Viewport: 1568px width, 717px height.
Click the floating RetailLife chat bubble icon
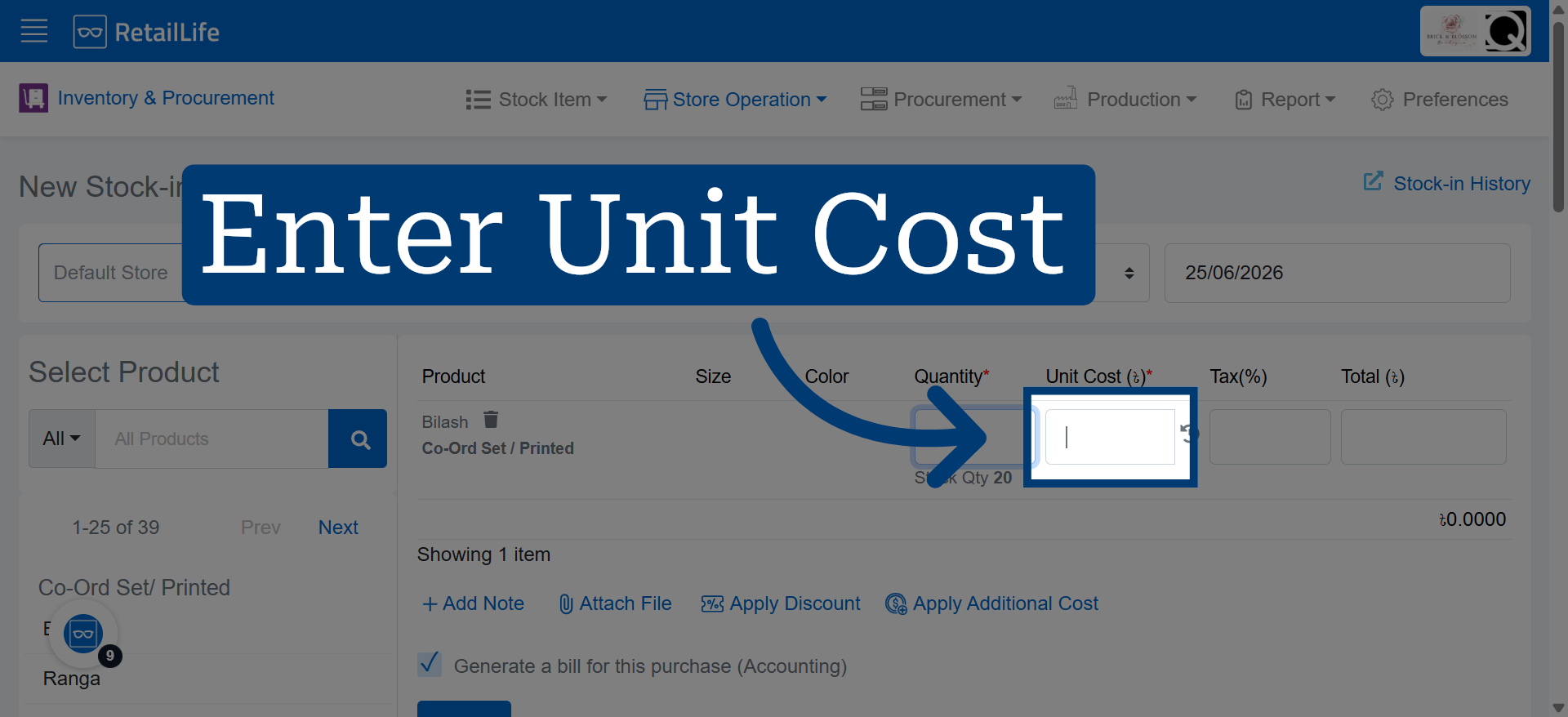[x=83, y=634]
